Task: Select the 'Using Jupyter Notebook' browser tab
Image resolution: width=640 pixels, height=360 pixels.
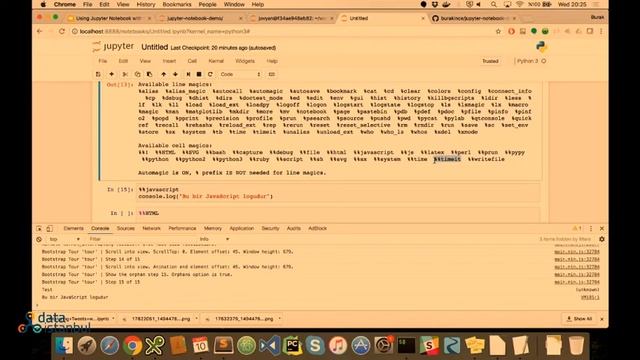Action: tap(109, 18)
